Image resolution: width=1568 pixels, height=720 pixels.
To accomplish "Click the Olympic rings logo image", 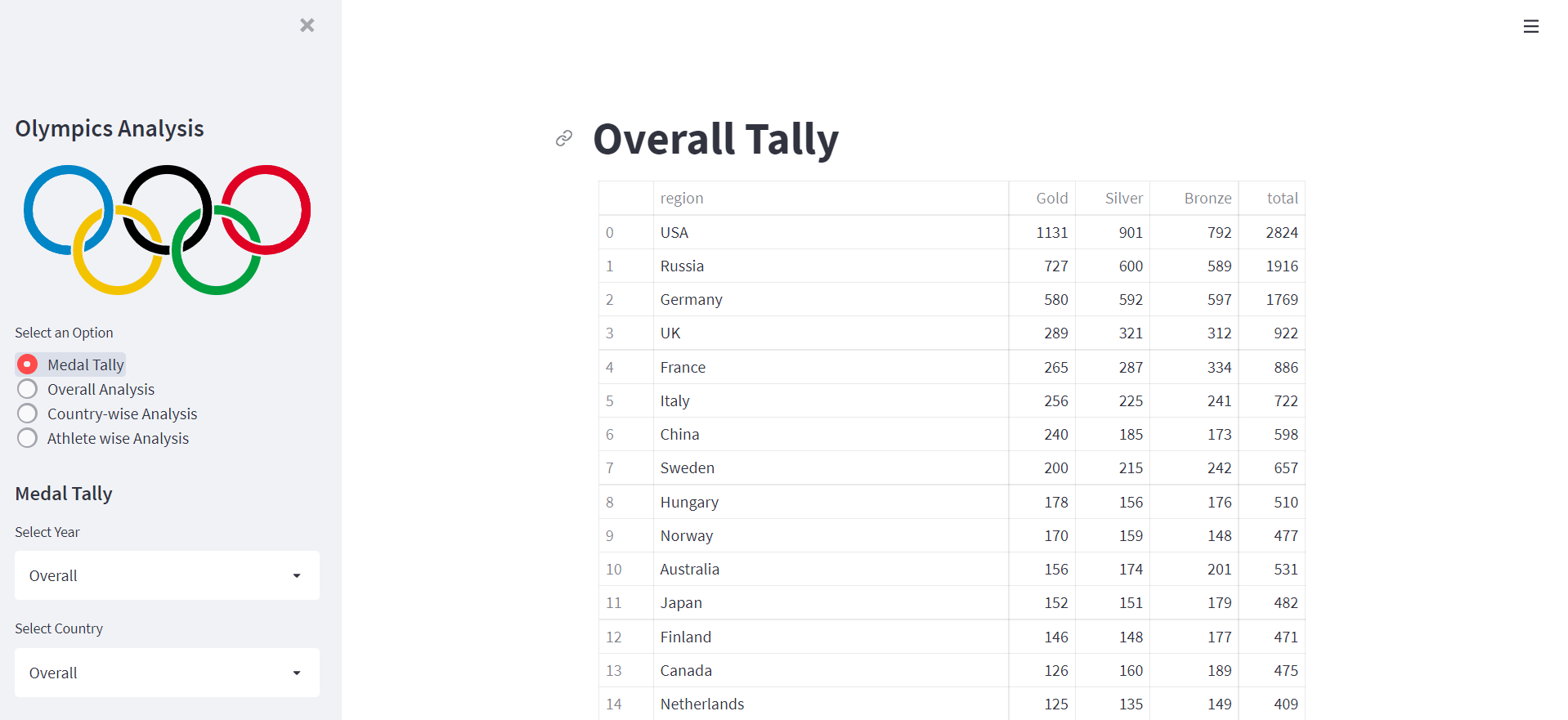I will 166,229.
